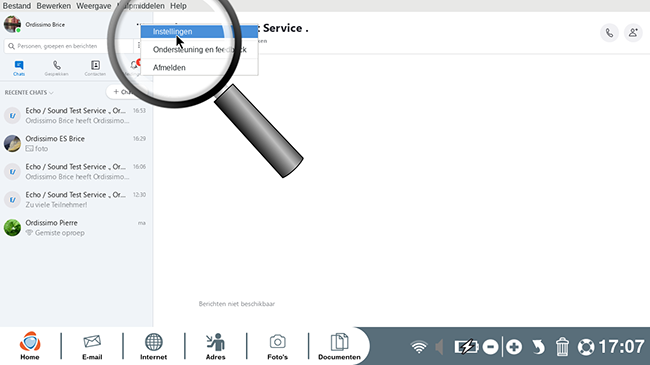This screenshot has height=365, width=650.
Task: Switch to the Gesprekken tab
Action: tap(56, 68)
